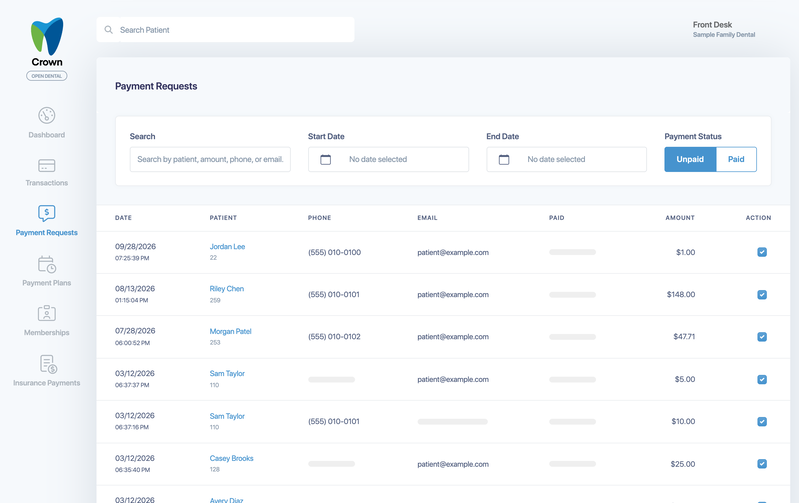Viewport: 799px width, 503px height.
Task: Toggle the action checkbox for Riley Chen
Action: pyautogui.click(x=762, y=295)
